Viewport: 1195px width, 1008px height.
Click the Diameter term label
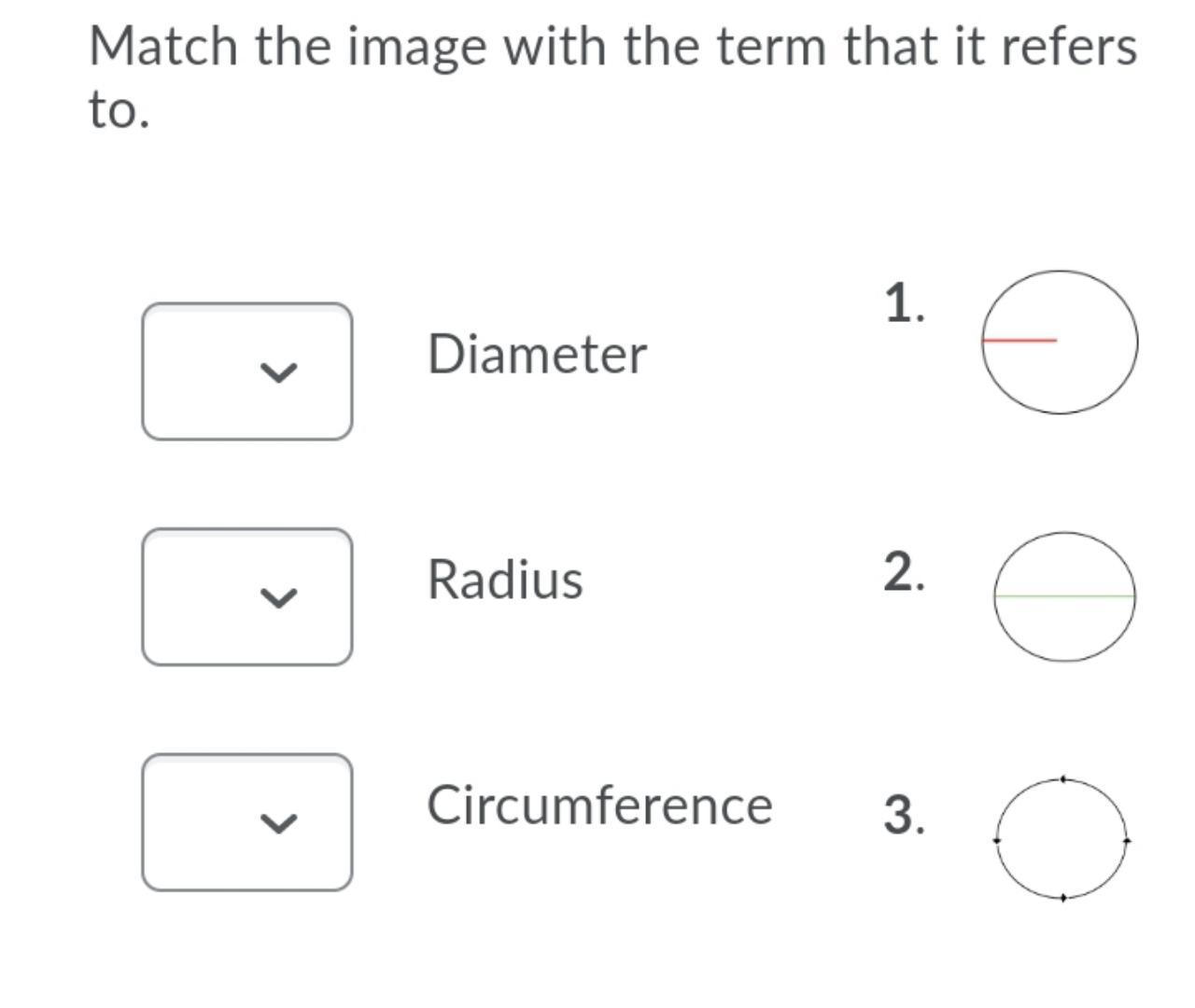pyautogui.click(x=537, y=355)
